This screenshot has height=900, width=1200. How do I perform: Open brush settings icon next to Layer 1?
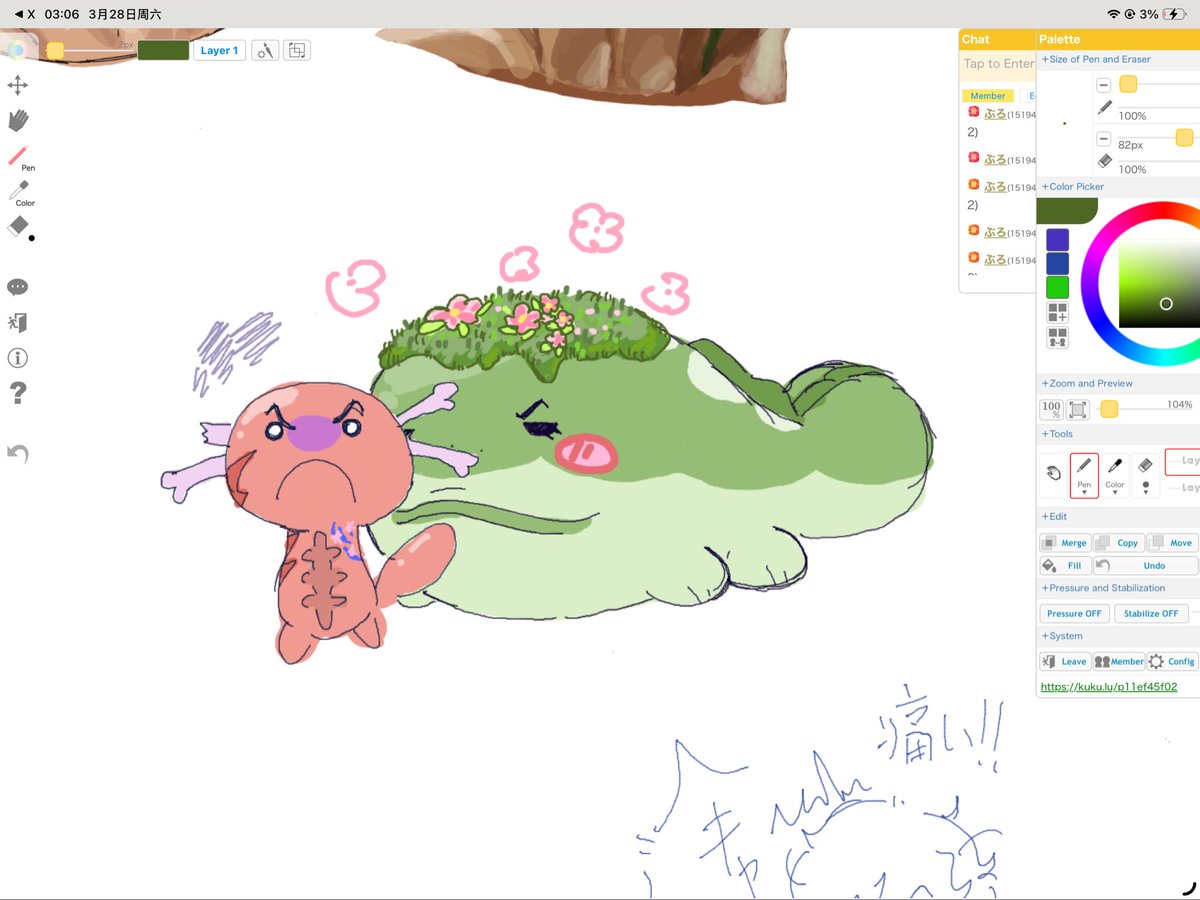(265, 50)
